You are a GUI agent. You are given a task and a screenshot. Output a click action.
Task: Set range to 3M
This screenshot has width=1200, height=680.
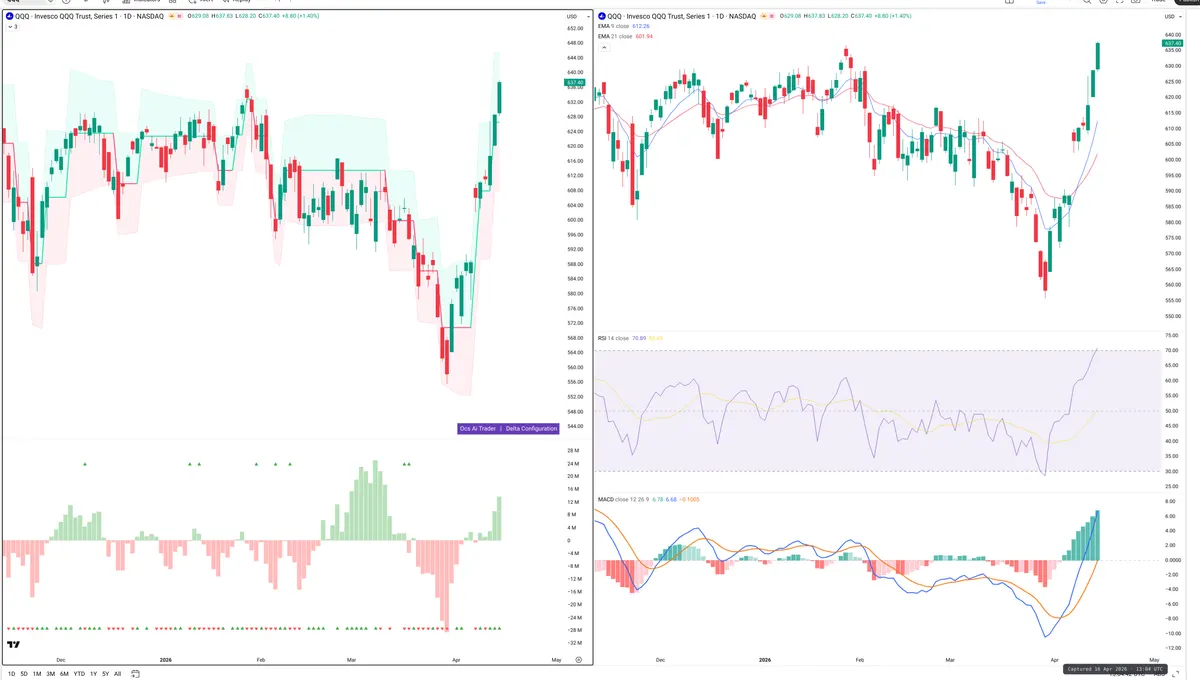point(50,674)
